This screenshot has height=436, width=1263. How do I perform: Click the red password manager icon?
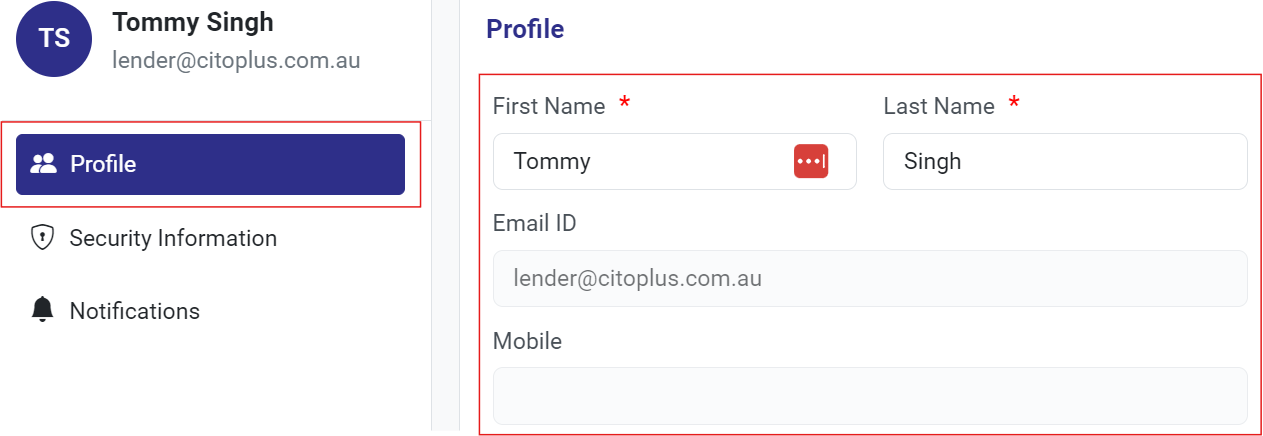pos(811,161)
